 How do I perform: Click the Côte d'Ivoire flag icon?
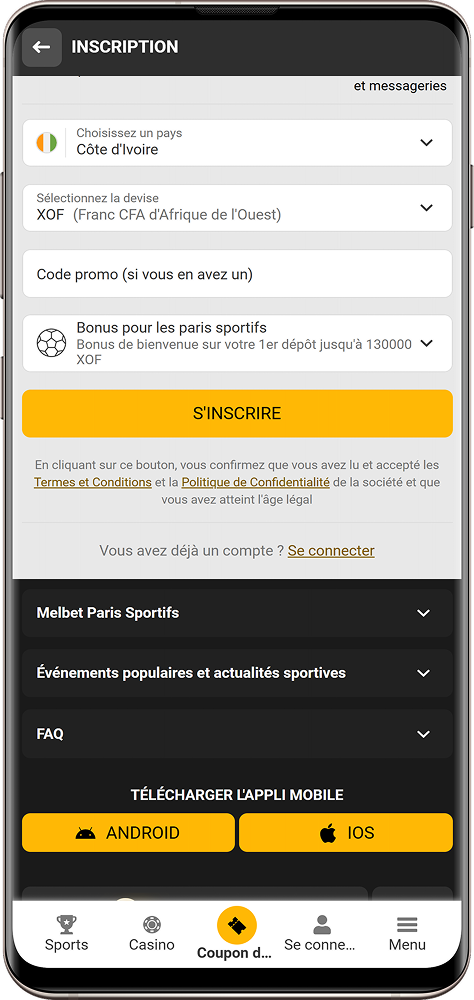coord(47,142)
